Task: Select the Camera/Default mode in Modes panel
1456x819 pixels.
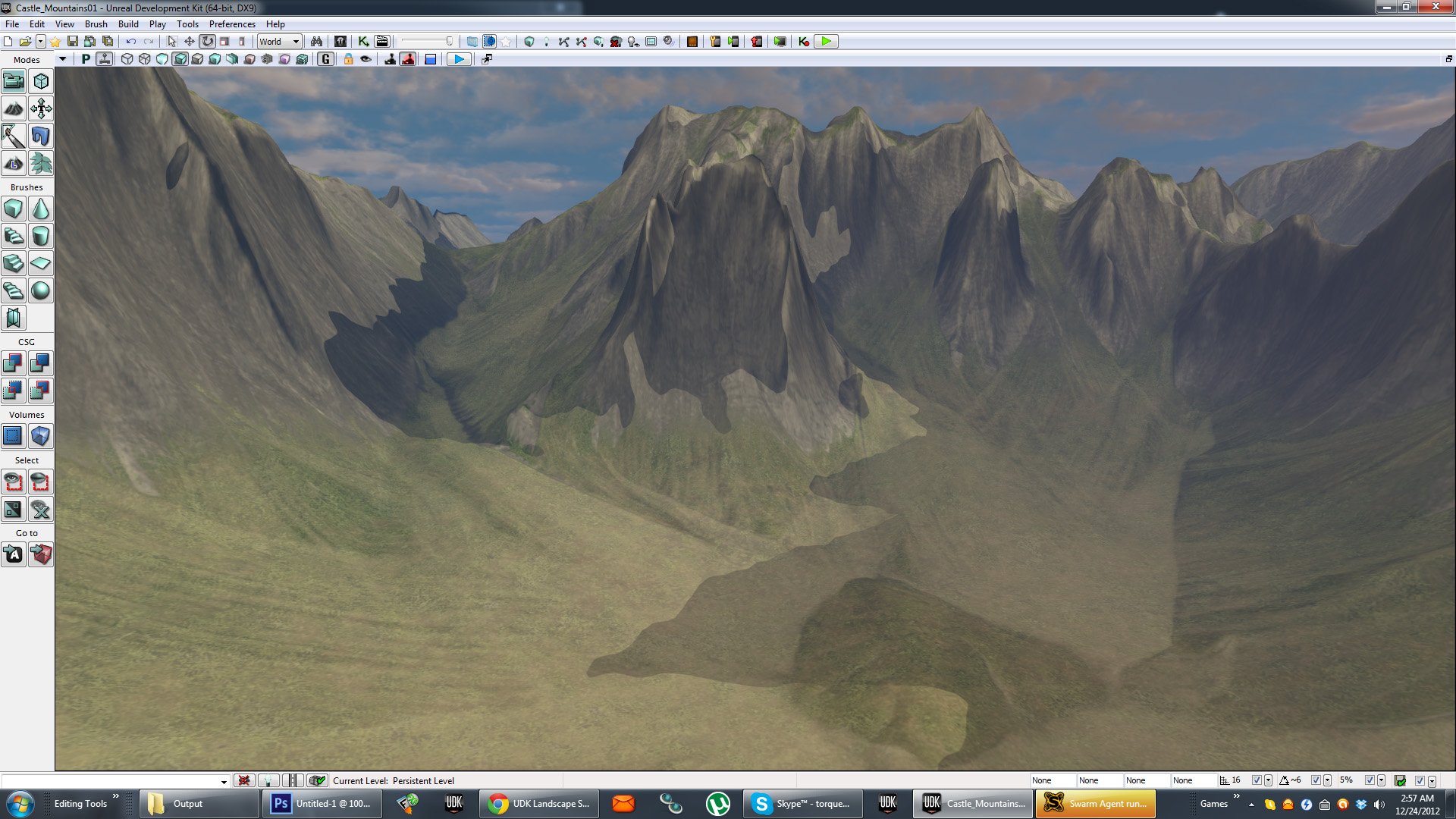Action: pos(14,81)
